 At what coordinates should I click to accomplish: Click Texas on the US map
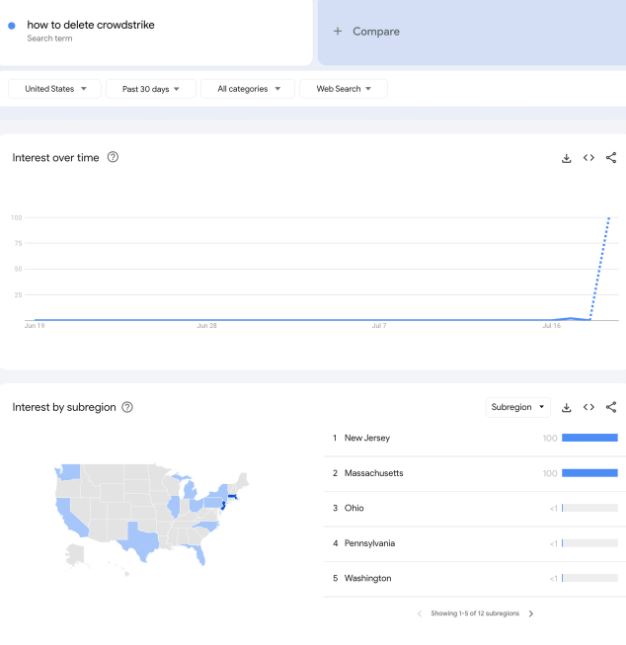point(141,540)
